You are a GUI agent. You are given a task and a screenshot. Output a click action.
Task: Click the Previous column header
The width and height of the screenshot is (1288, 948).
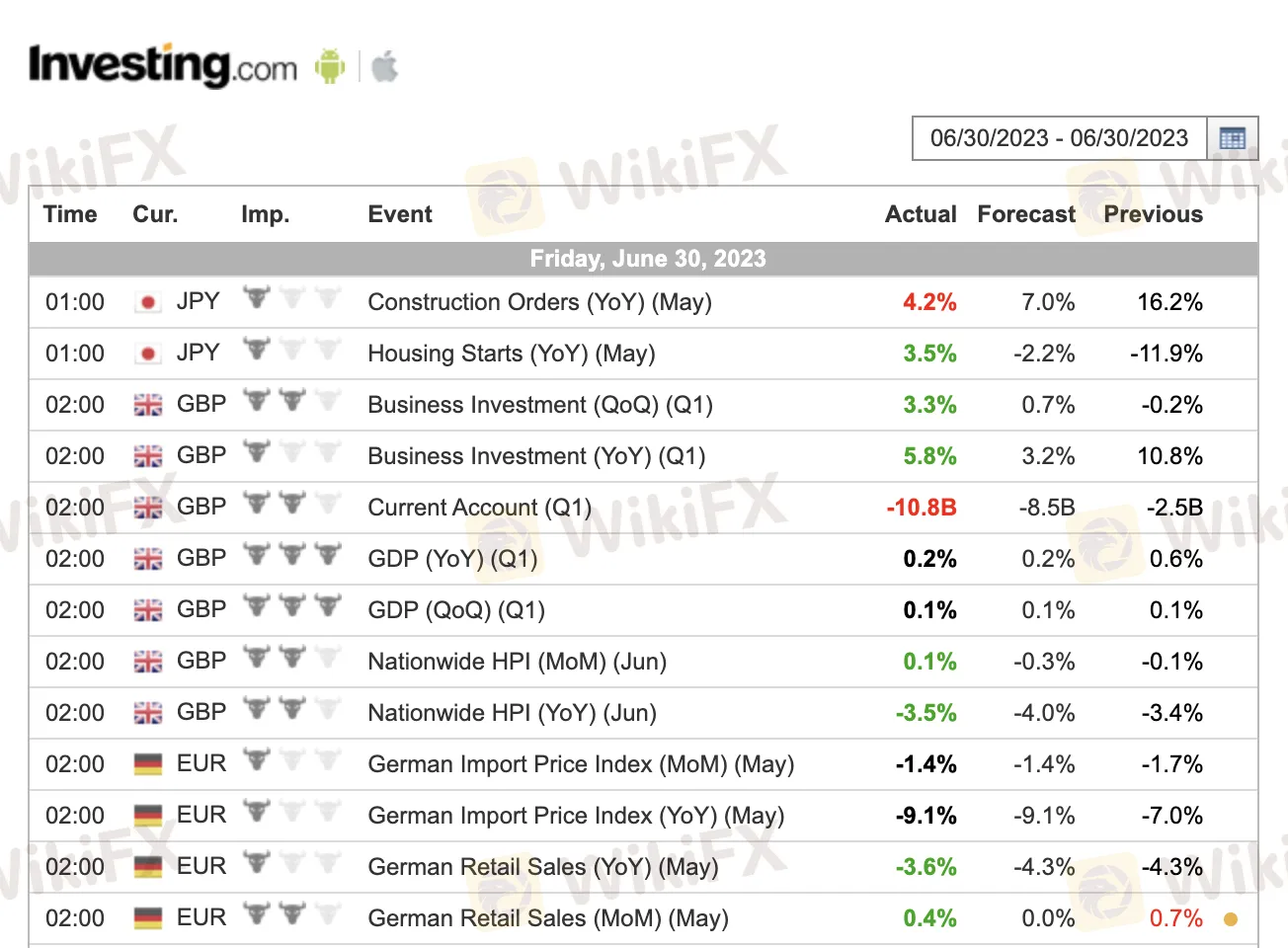(1153, 214)
